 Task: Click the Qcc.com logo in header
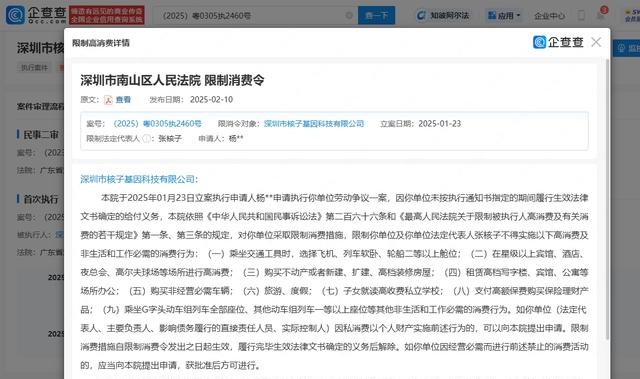[x=36, y=15]
